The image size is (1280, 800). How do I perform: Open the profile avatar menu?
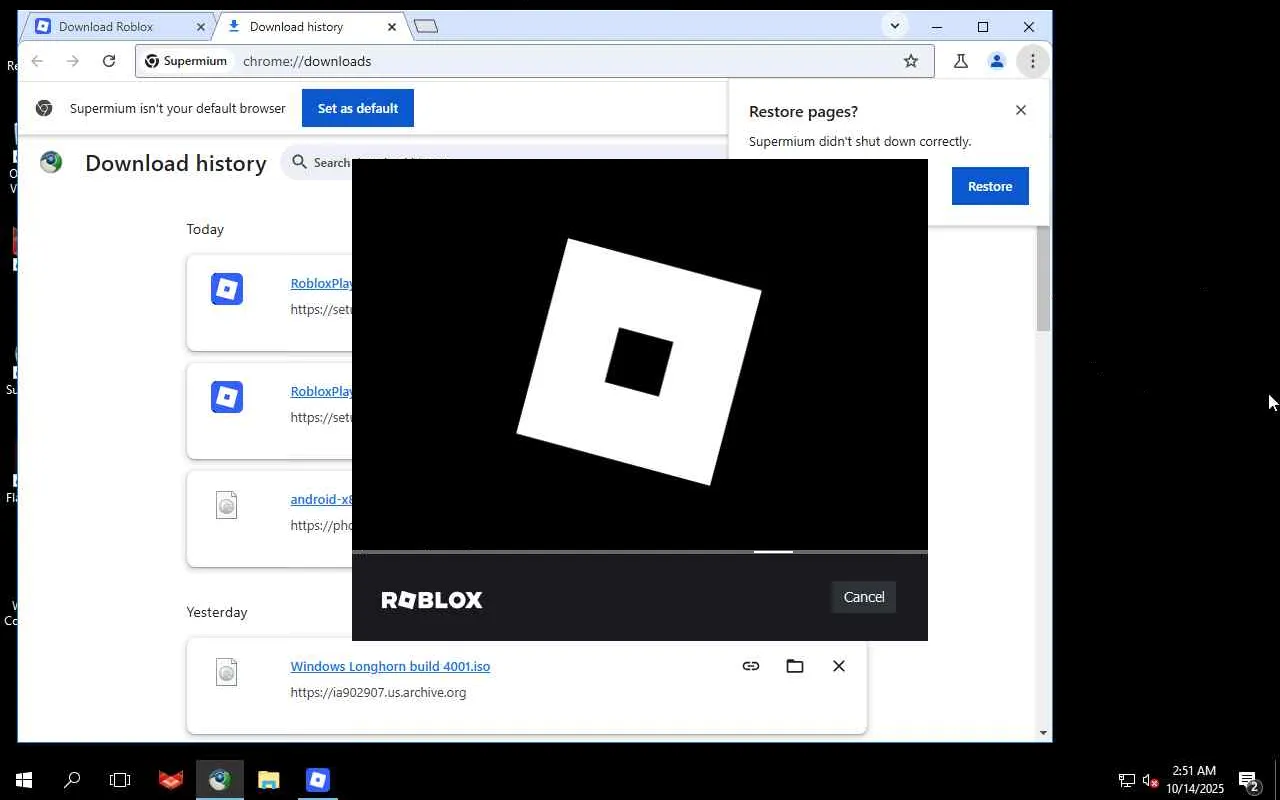997,61
